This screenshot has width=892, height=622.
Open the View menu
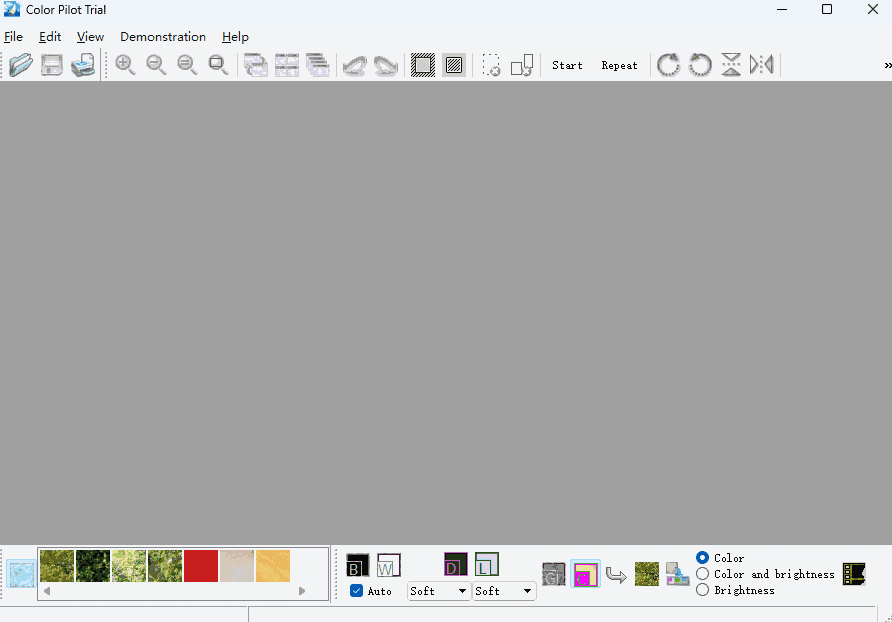pyautogui.click(x=90, y=36)
